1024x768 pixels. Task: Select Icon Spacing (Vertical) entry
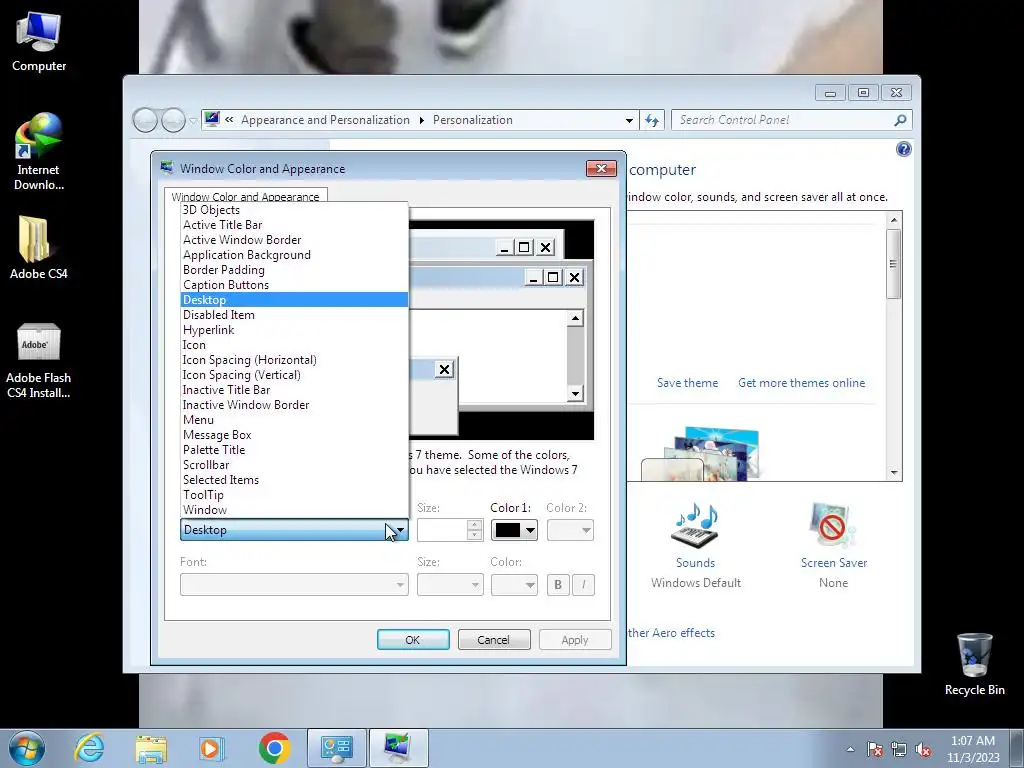[x=294, y=375]
